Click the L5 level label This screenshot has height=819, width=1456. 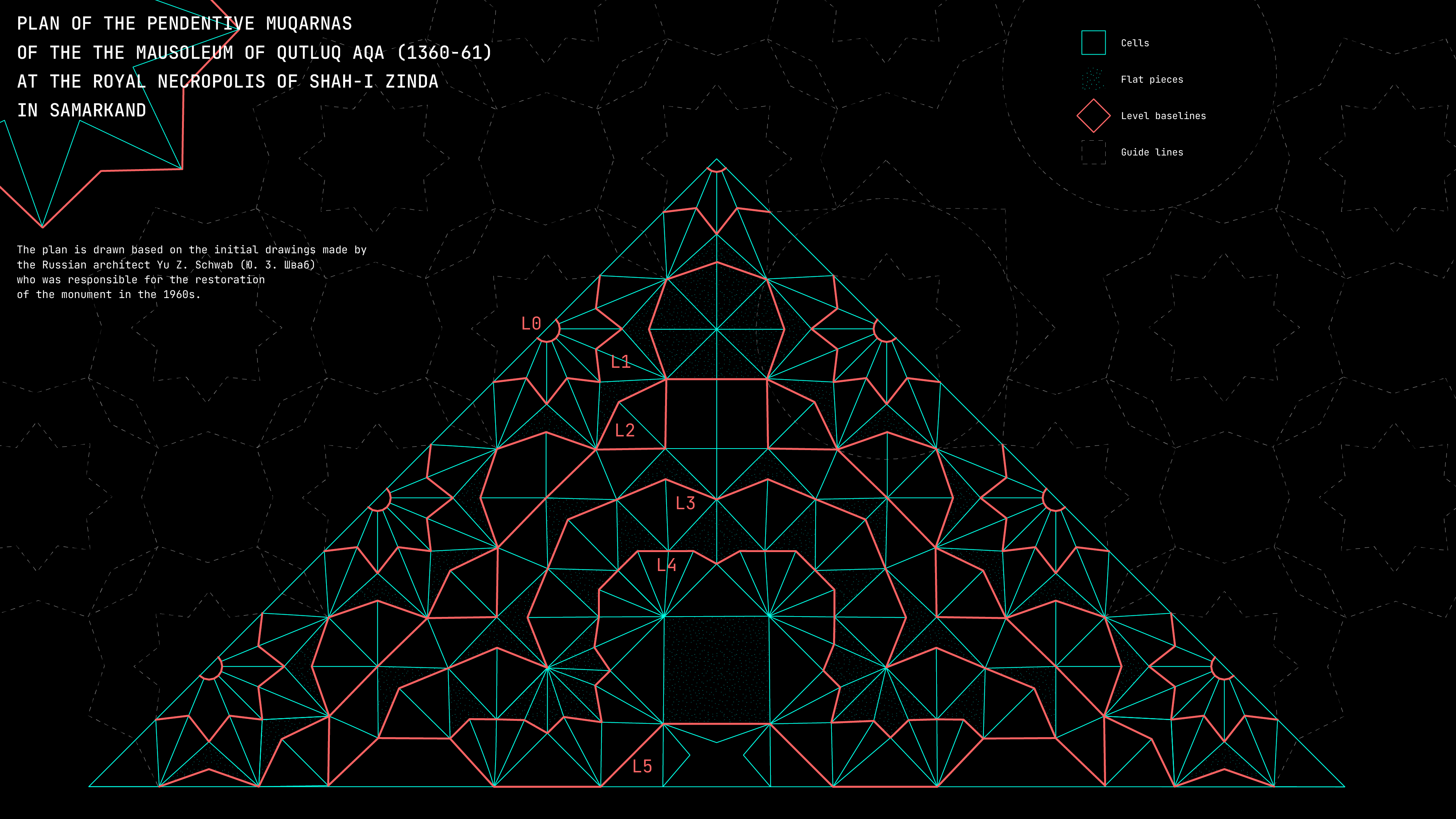(x=642, y=766)
